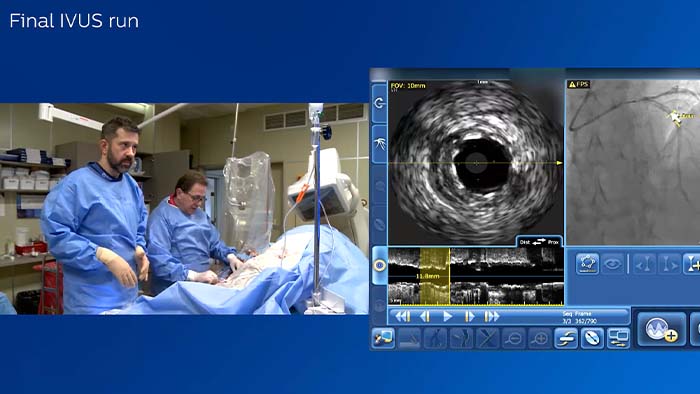This screenshot has height=394, width=700.
Task: Open the dual-monitor swap display icon
Action: point(618,338)
